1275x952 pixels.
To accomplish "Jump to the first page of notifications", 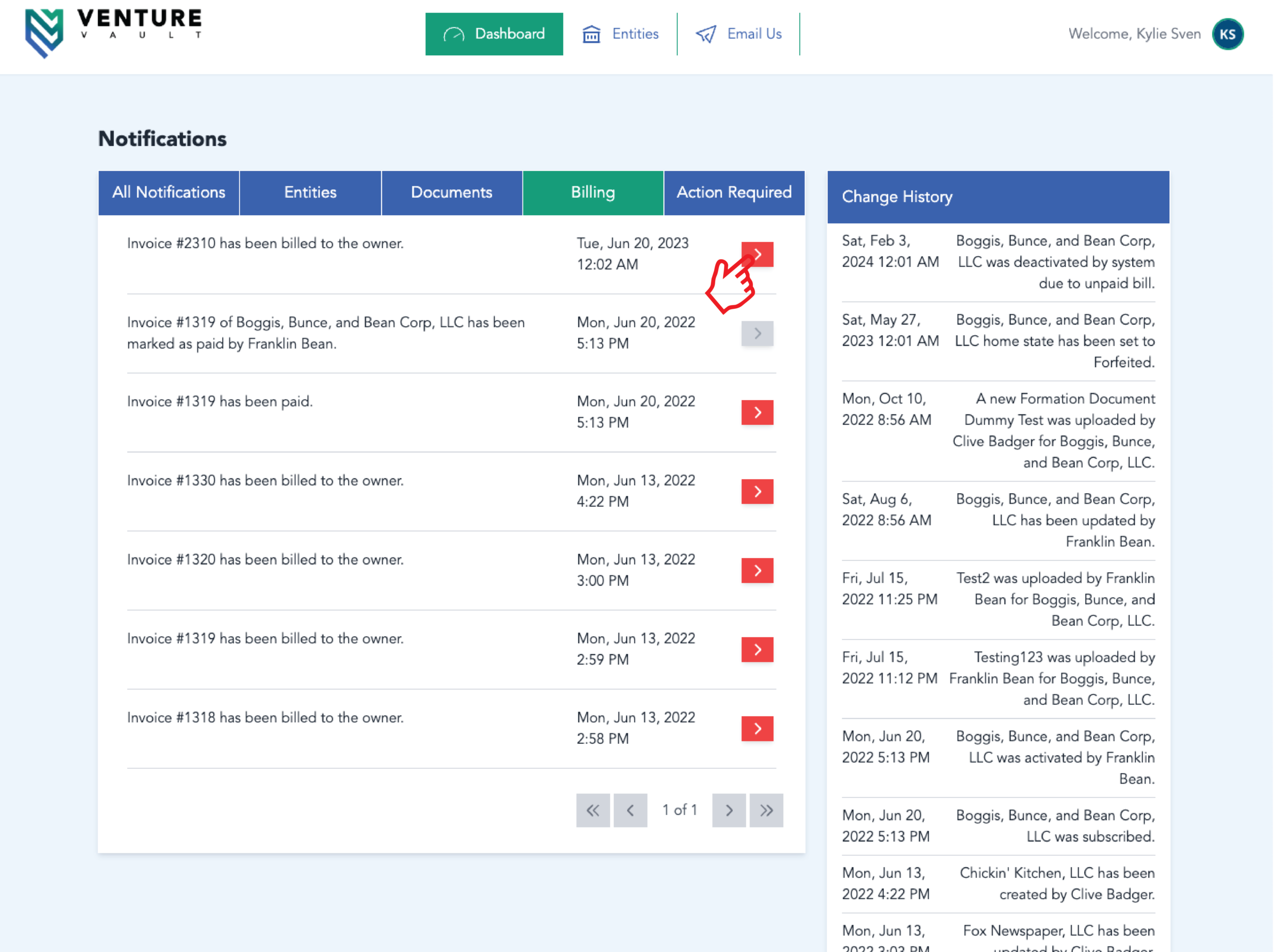I will tap(593, 810).
